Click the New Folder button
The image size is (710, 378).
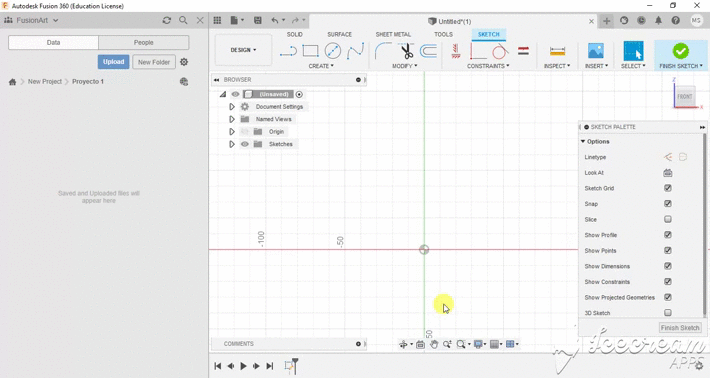coord(154,62)
